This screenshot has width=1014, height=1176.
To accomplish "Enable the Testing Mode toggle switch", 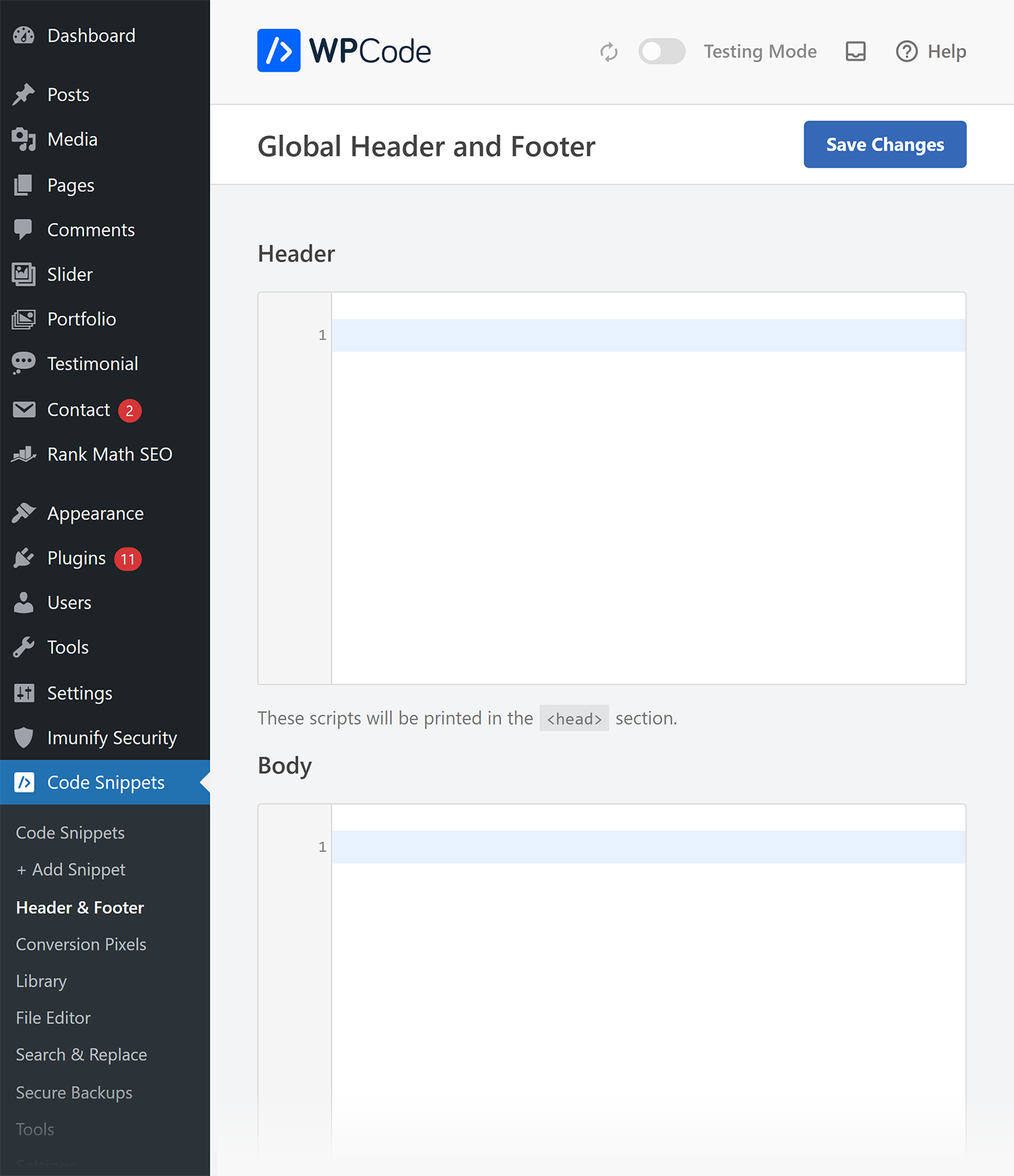I will pos(662,51).
